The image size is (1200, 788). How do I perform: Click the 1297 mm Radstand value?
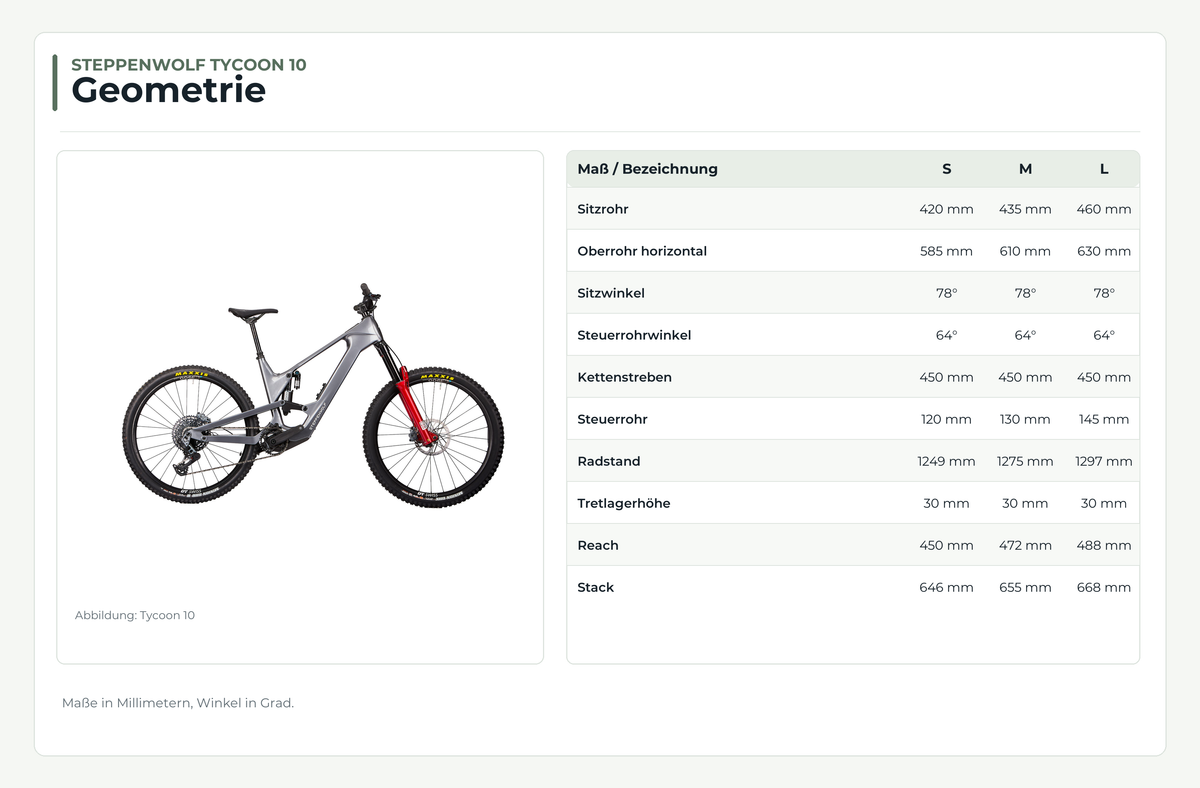[1104, 461]
